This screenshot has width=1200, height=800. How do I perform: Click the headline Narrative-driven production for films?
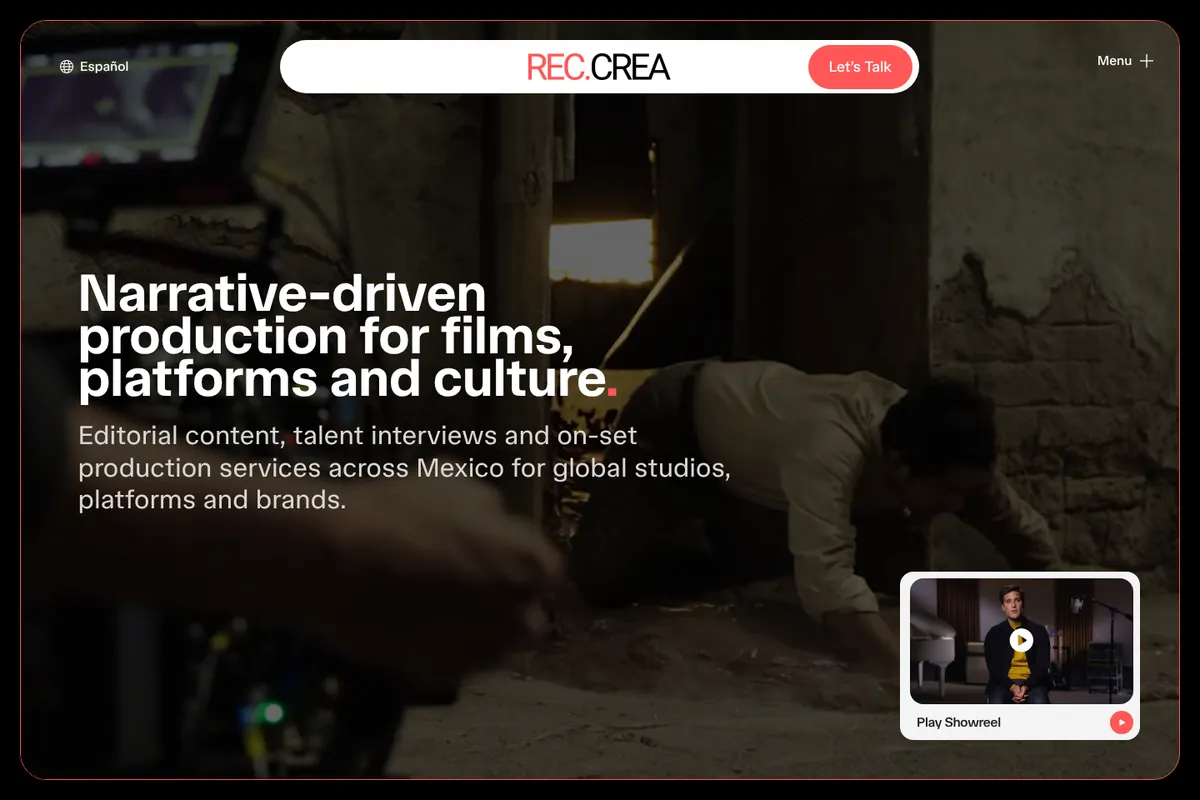[347, 337]
